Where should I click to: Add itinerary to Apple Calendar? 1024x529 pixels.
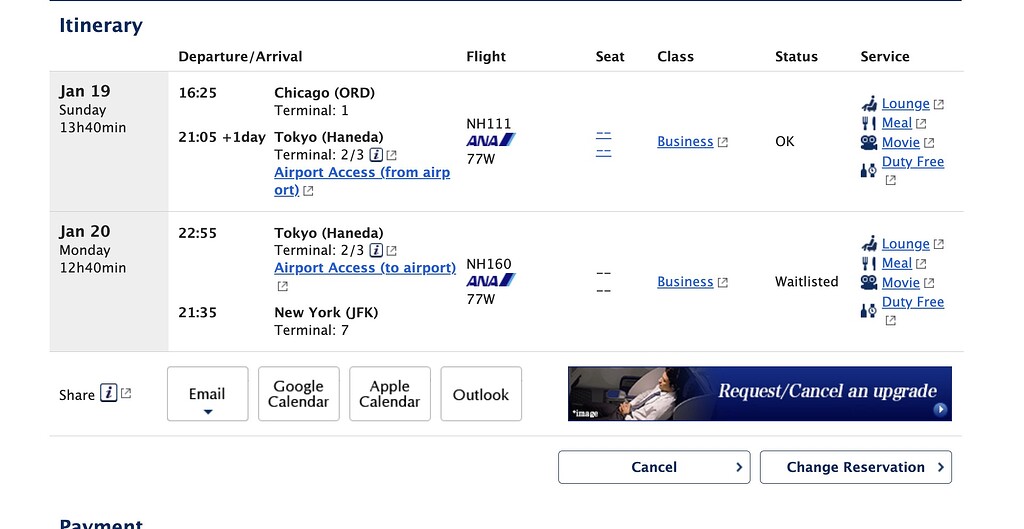pyautogui.click(x=389, y=394)
